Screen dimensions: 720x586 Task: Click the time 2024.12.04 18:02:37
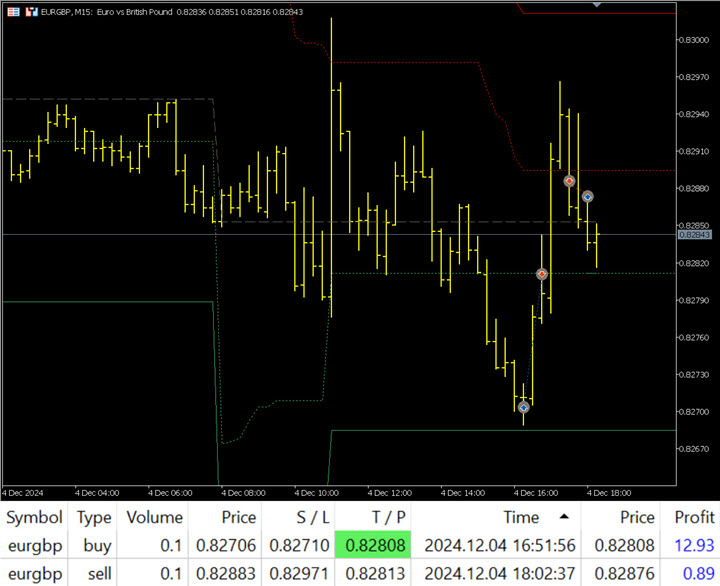pyautogui.click(x=500, y=573)
